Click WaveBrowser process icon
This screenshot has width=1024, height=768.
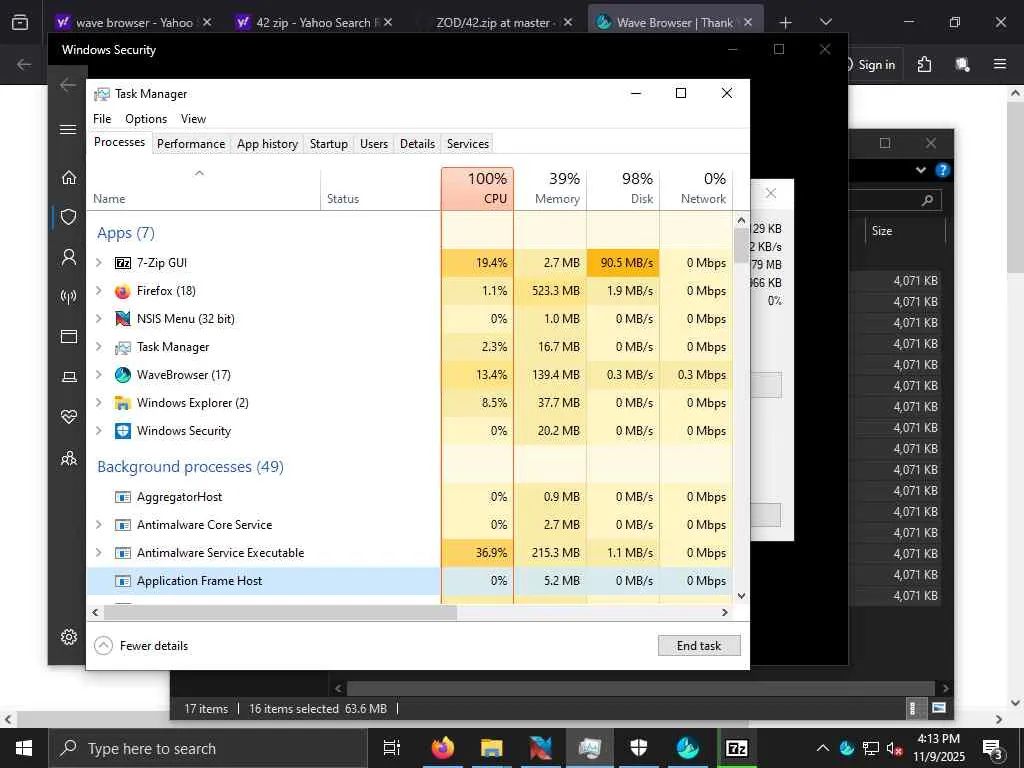(x=123, y=375)
